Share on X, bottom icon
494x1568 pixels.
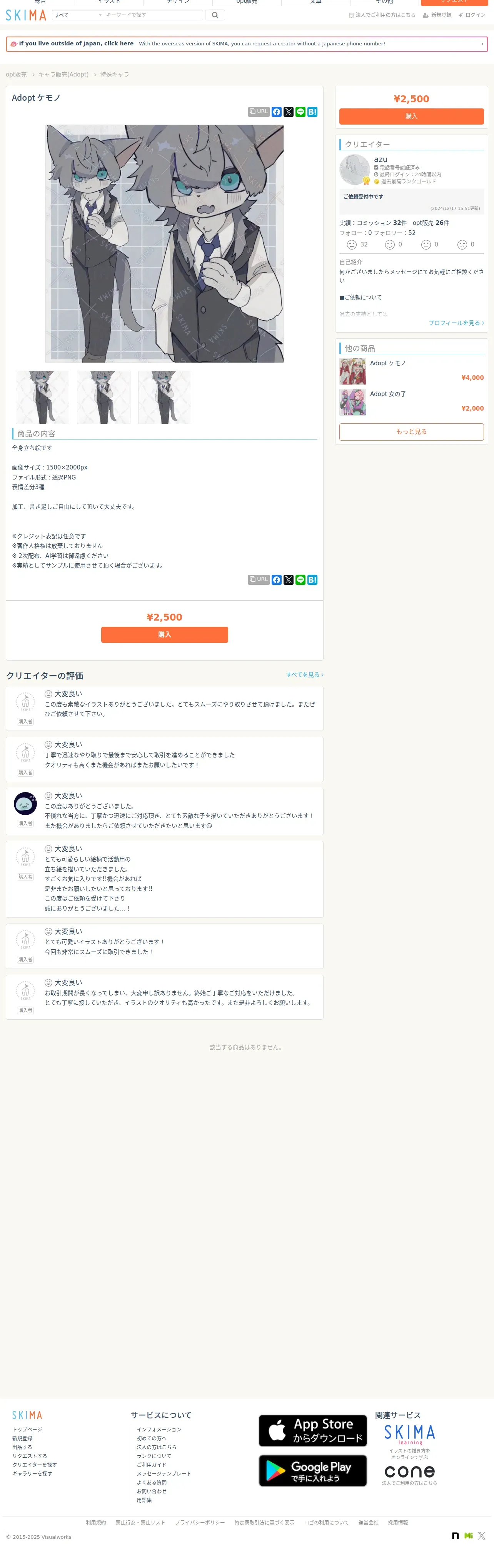click(x=289, y=580)
